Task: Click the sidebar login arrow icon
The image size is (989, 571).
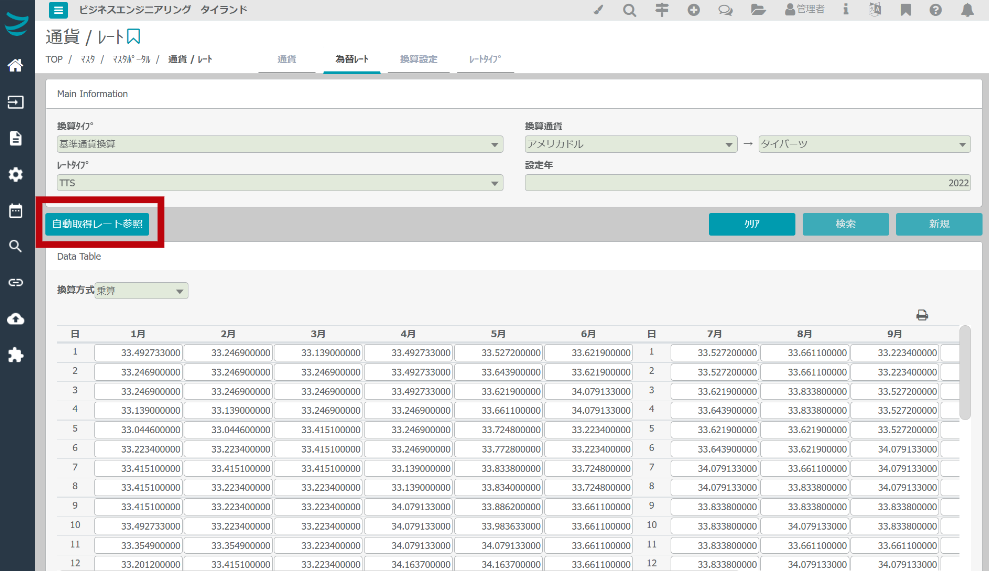Action: point(16,102)
